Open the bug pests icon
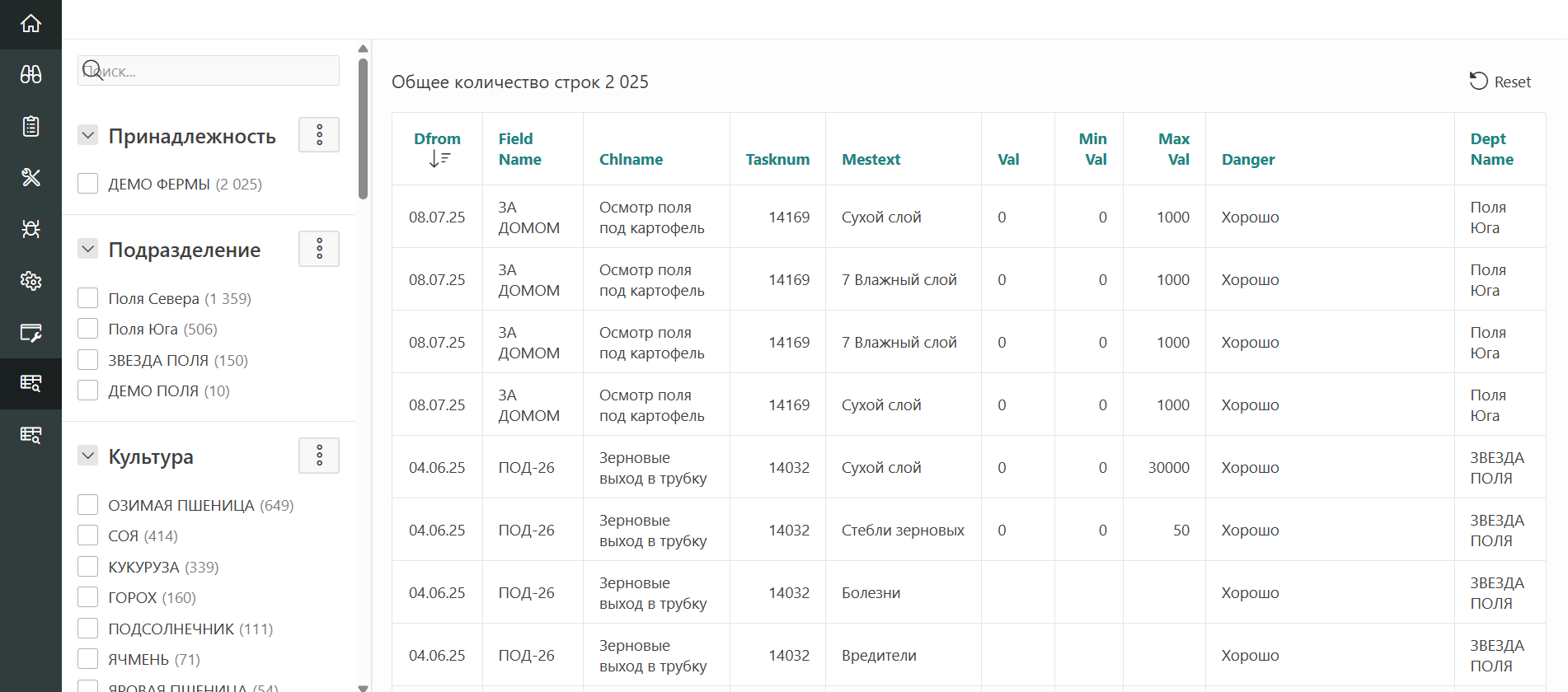1568x692 pixels. coord(31,229)
